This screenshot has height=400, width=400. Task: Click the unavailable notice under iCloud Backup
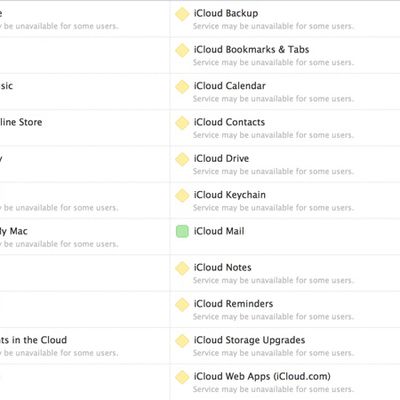273,26
